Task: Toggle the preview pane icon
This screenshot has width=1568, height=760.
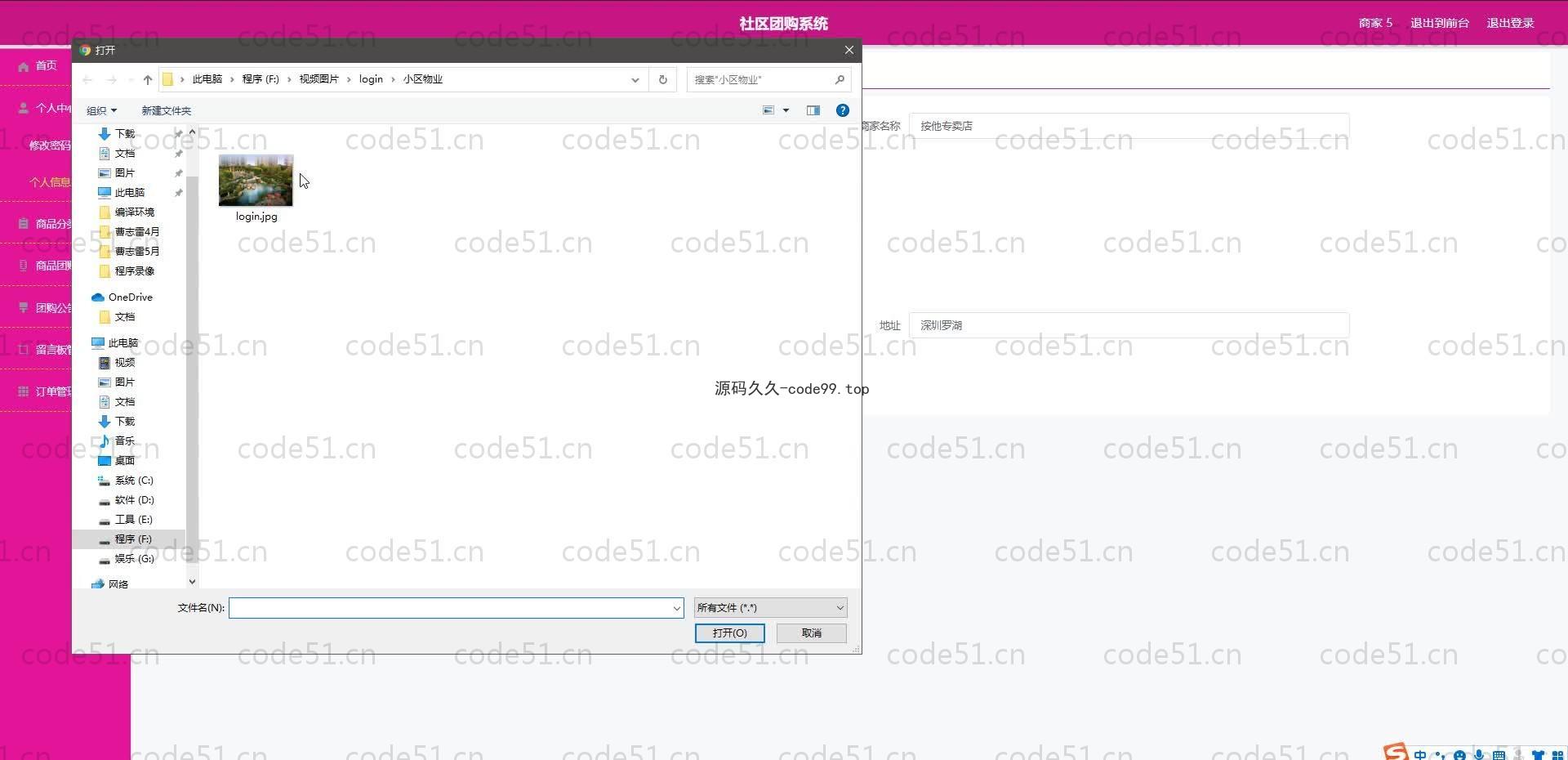Action: point(813,110)
